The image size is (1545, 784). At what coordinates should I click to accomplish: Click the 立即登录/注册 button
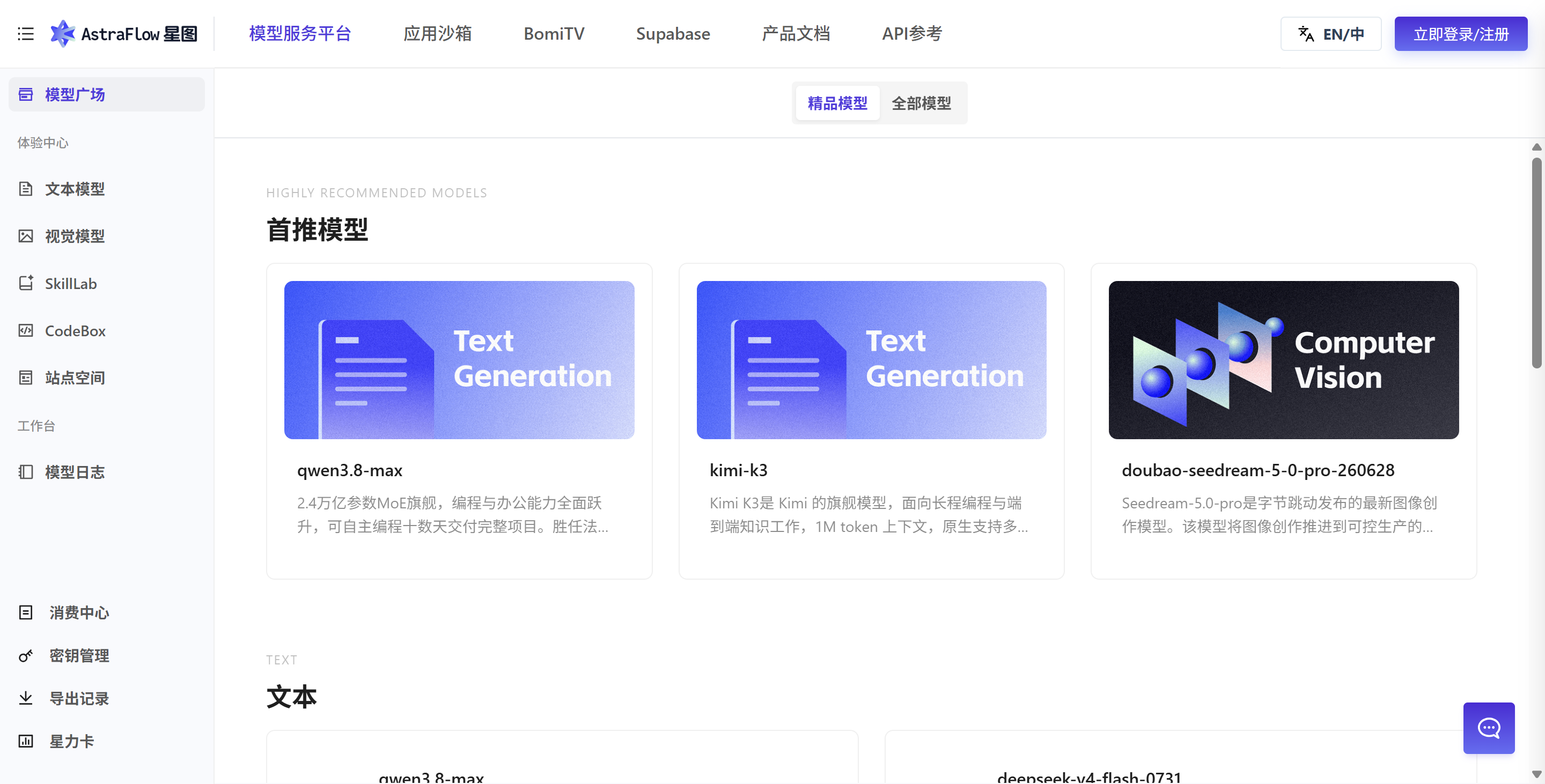tap(1460, 34)
